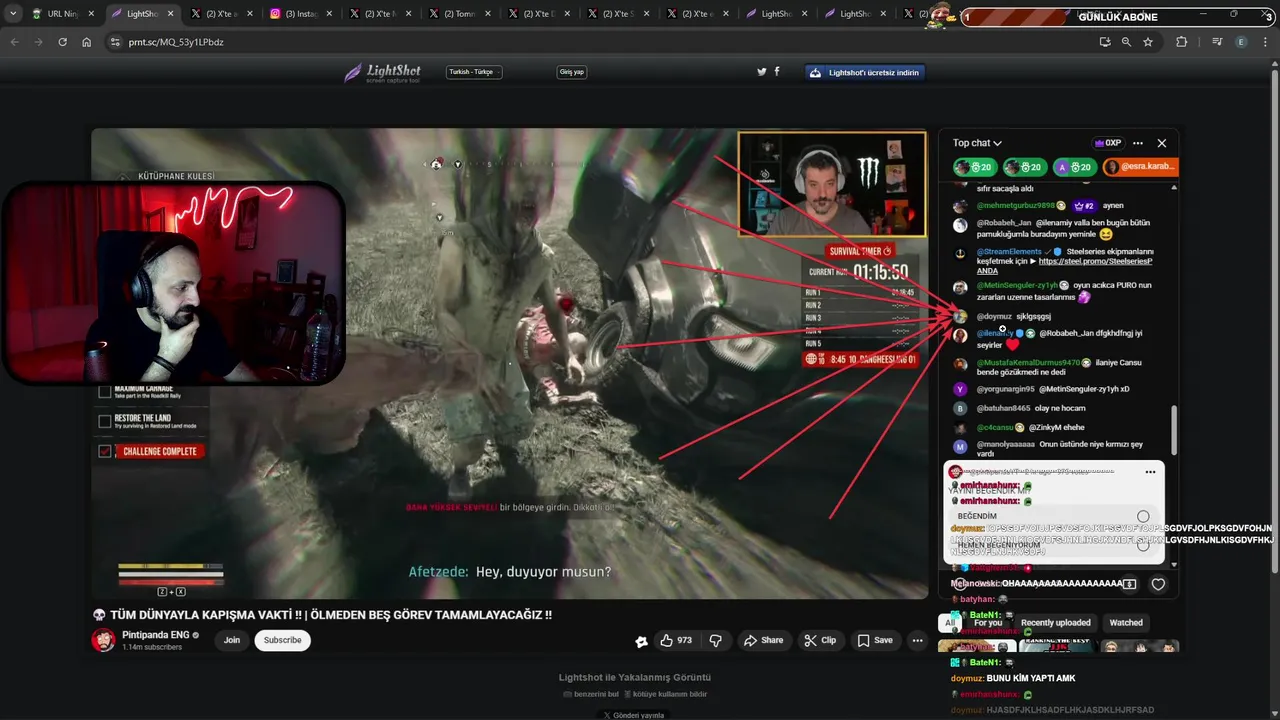Image resolution: width=1280 pixels, height=720 pixels.
Task: Select the All filter chip
Action: (949, 622)
